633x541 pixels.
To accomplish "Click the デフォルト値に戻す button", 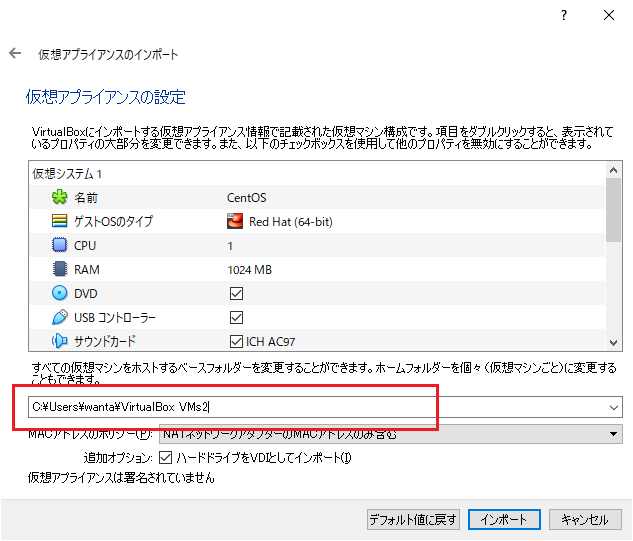I will coord(413,519).
